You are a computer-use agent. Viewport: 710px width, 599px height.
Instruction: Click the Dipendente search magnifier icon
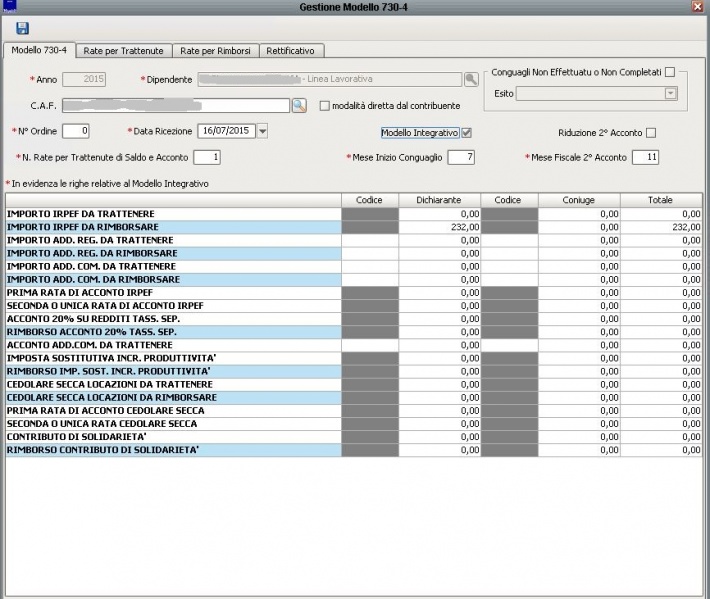pos(471,79)
